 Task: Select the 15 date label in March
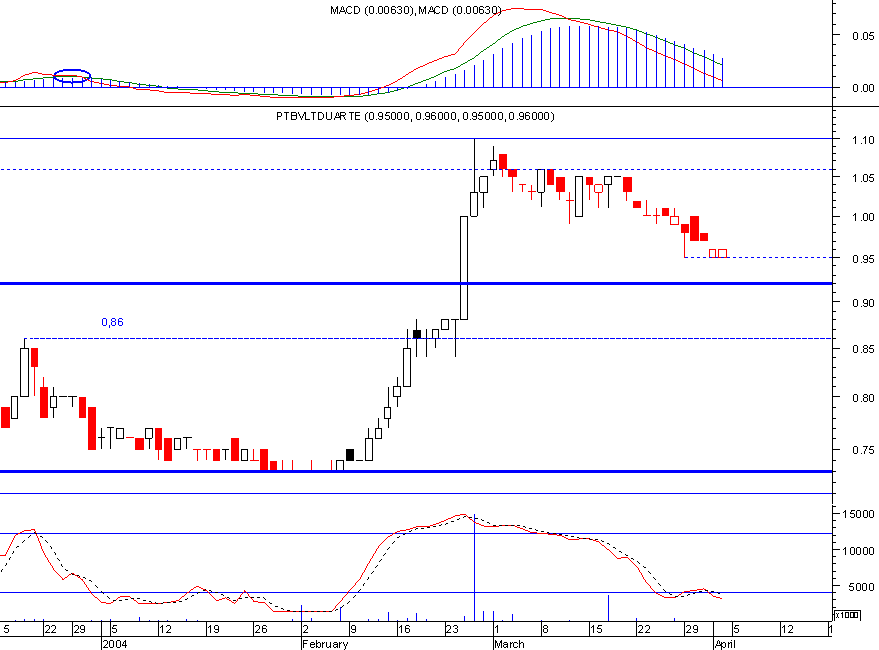click(x=596, y=629)
